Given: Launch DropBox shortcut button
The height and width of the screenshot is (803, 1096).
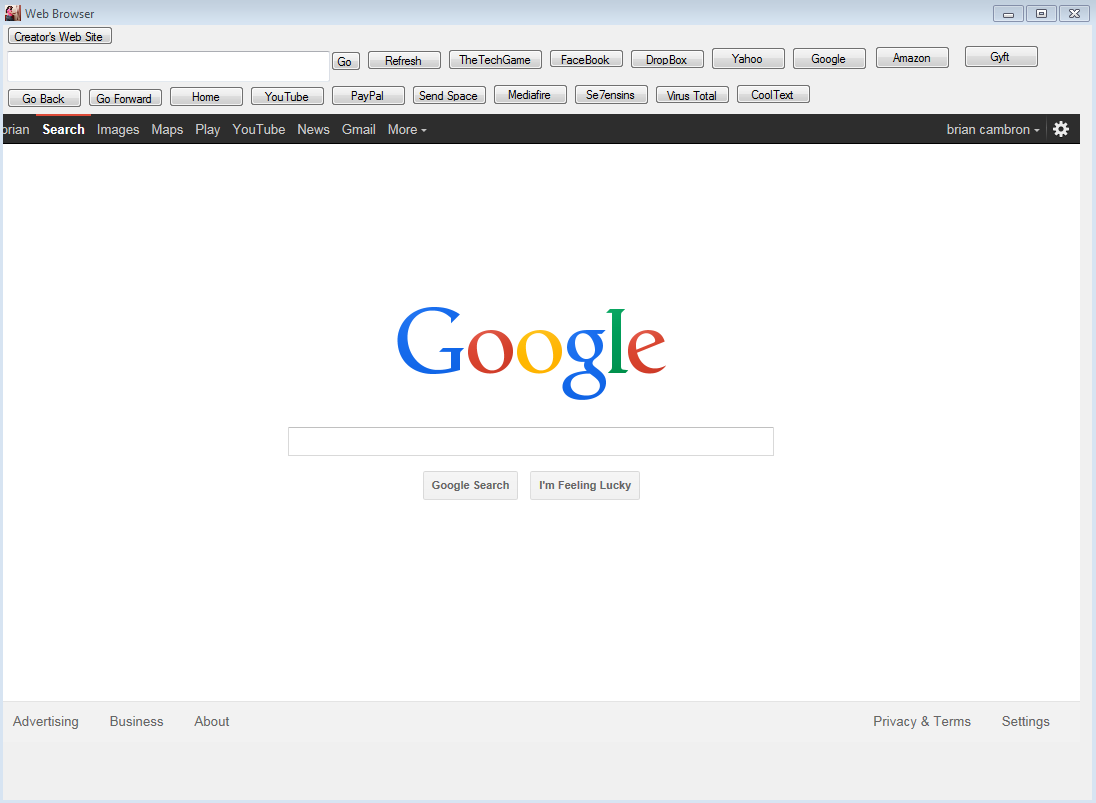Looking at the screenshot, I should (667, 60).
